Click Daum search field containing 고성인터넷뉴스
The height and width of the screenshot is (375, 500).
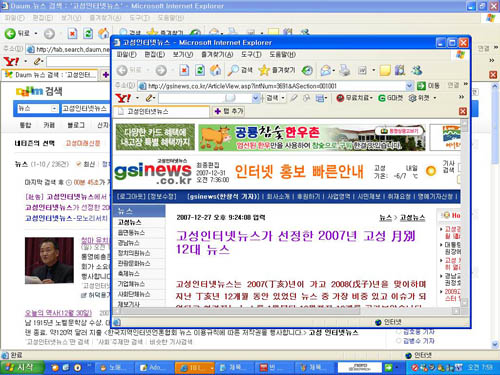[x=85, y=109]
